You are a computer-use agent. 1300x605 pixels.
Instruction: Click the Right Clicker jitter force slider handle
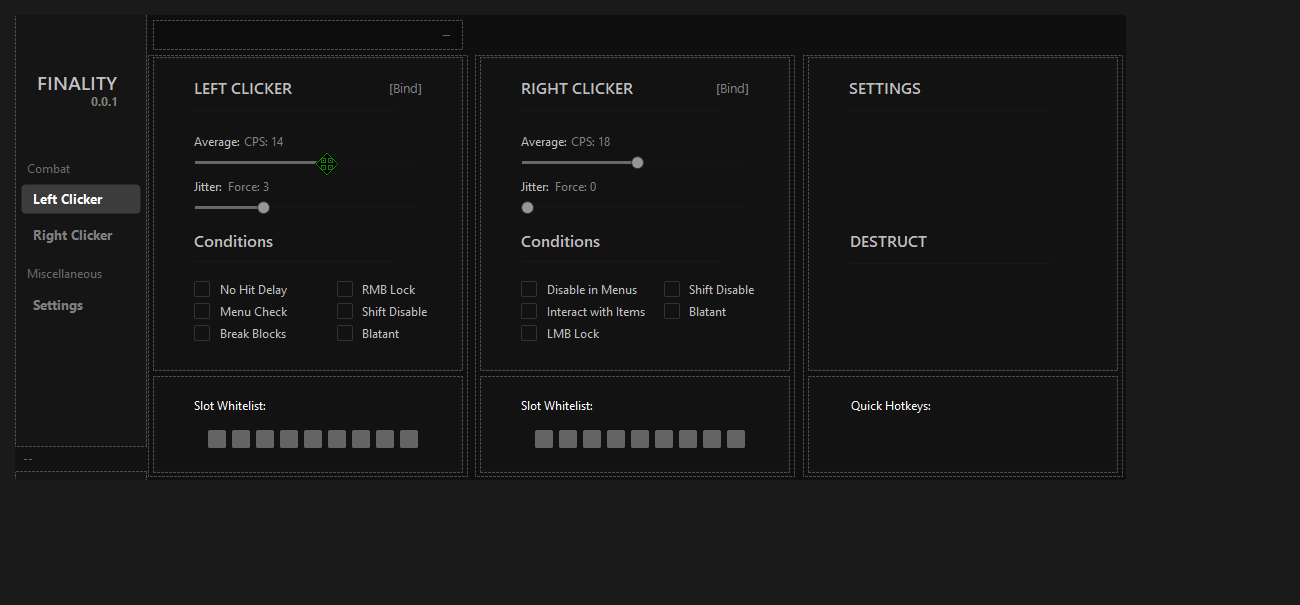tap(527, 208)
